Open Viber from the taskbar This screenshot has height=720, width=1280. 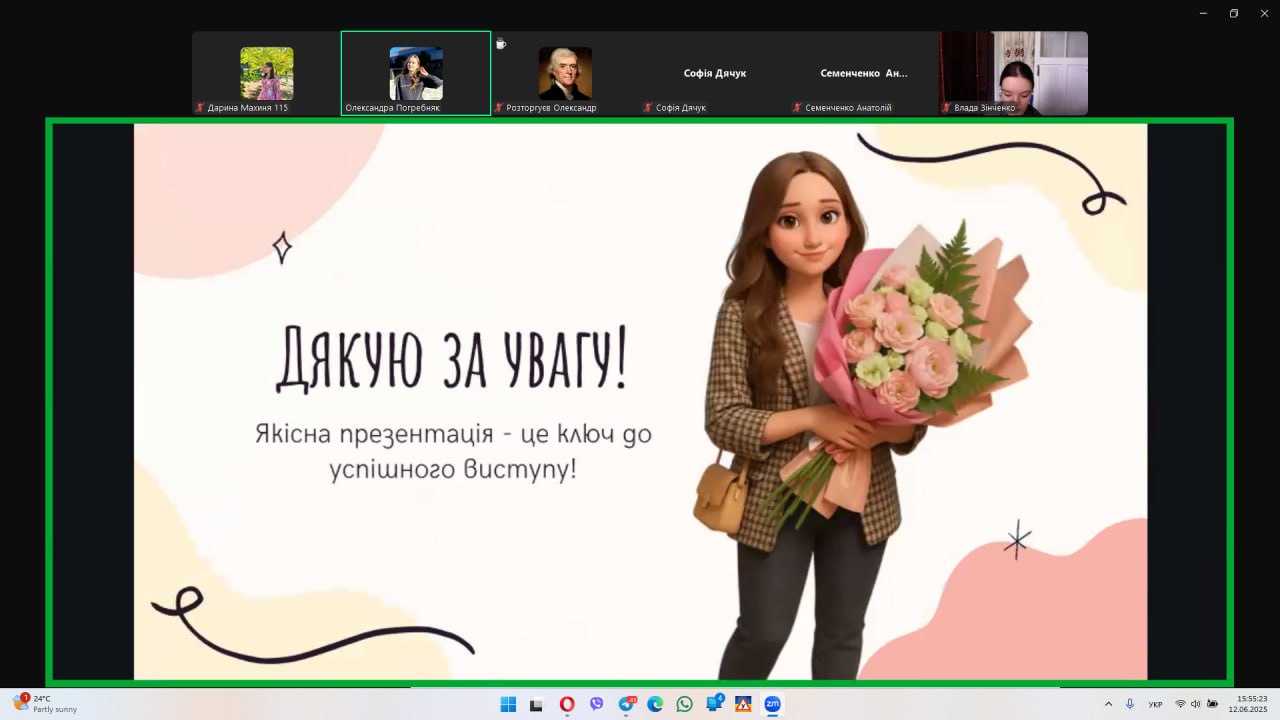[x=597, y=704]
